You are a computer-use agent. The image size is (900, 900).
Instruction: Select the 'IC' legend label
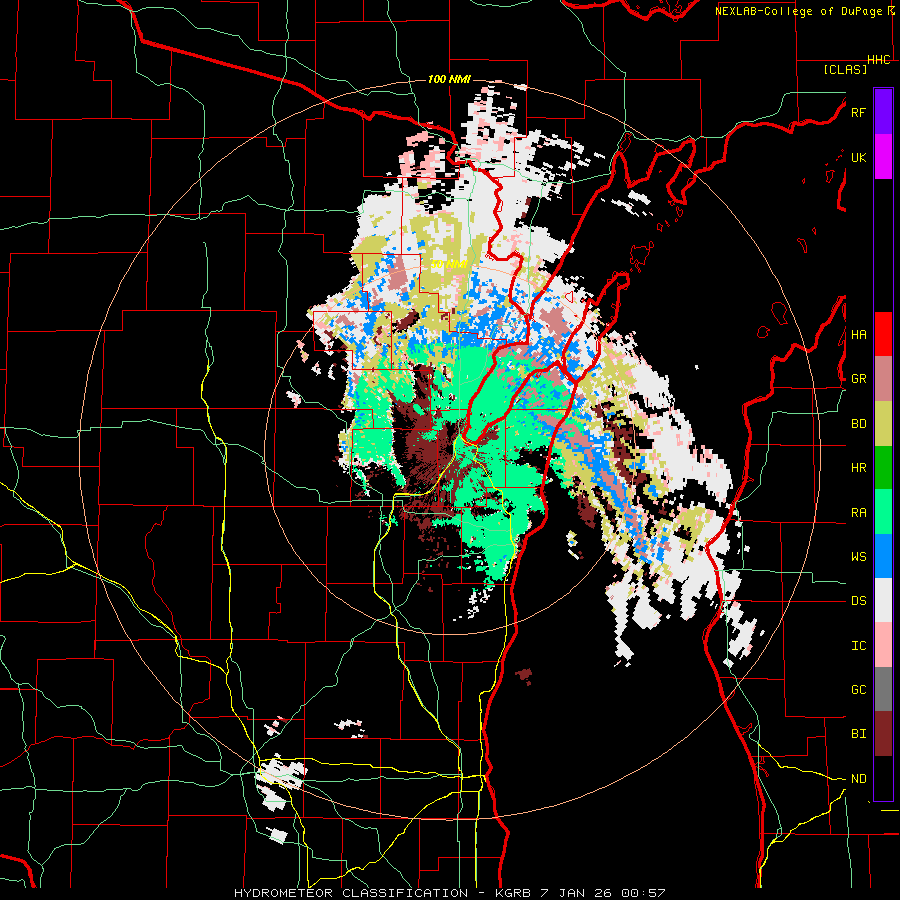858,646
